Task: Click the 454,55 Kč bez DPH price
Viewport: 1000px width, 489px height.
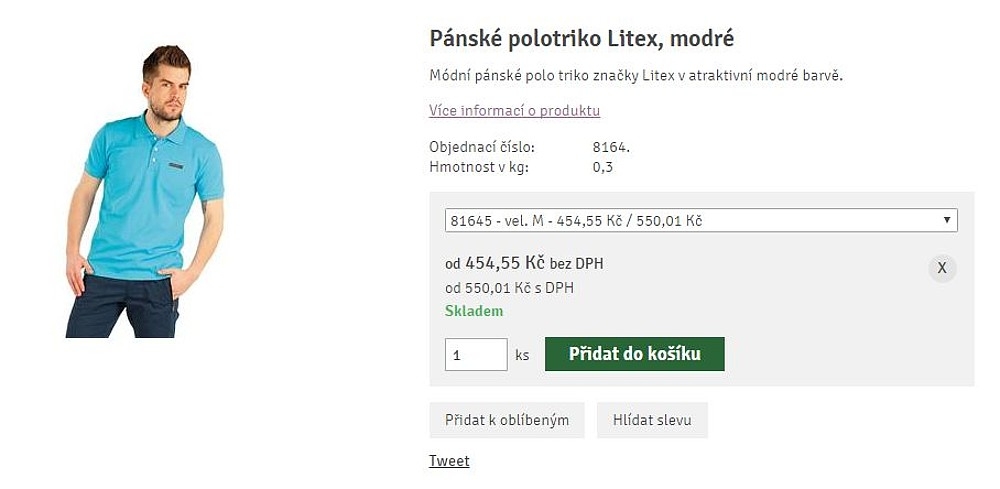Action: click(533, 264)
